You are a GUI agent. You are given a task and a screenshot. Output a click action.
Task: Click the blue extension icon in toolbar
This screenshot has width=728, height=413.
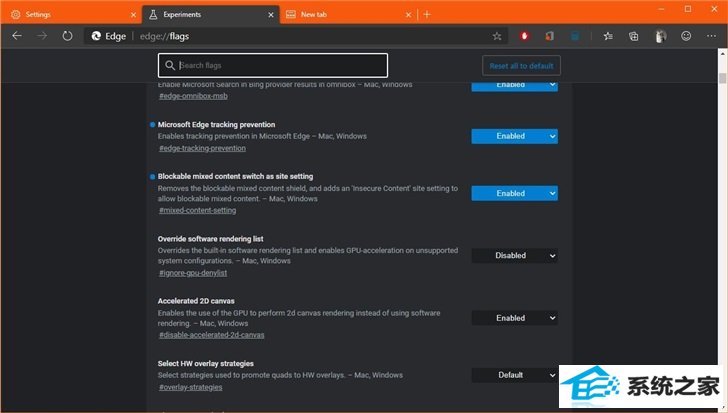coord(575,36)
